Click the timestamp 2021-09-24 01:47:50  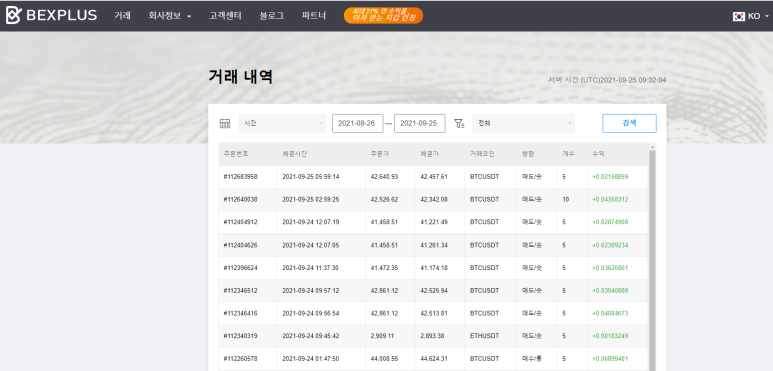[x=311, y=359]
